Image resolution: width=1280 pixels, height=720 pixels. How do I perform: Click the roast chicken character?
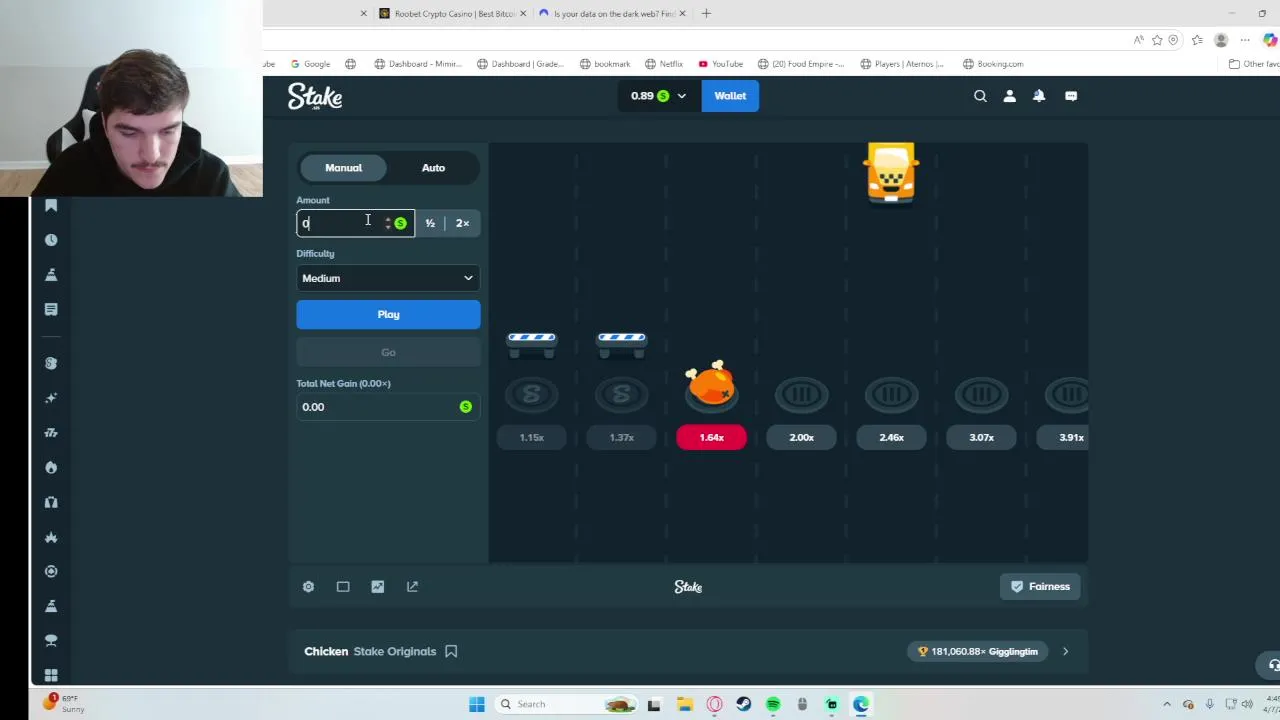(711, 385)
